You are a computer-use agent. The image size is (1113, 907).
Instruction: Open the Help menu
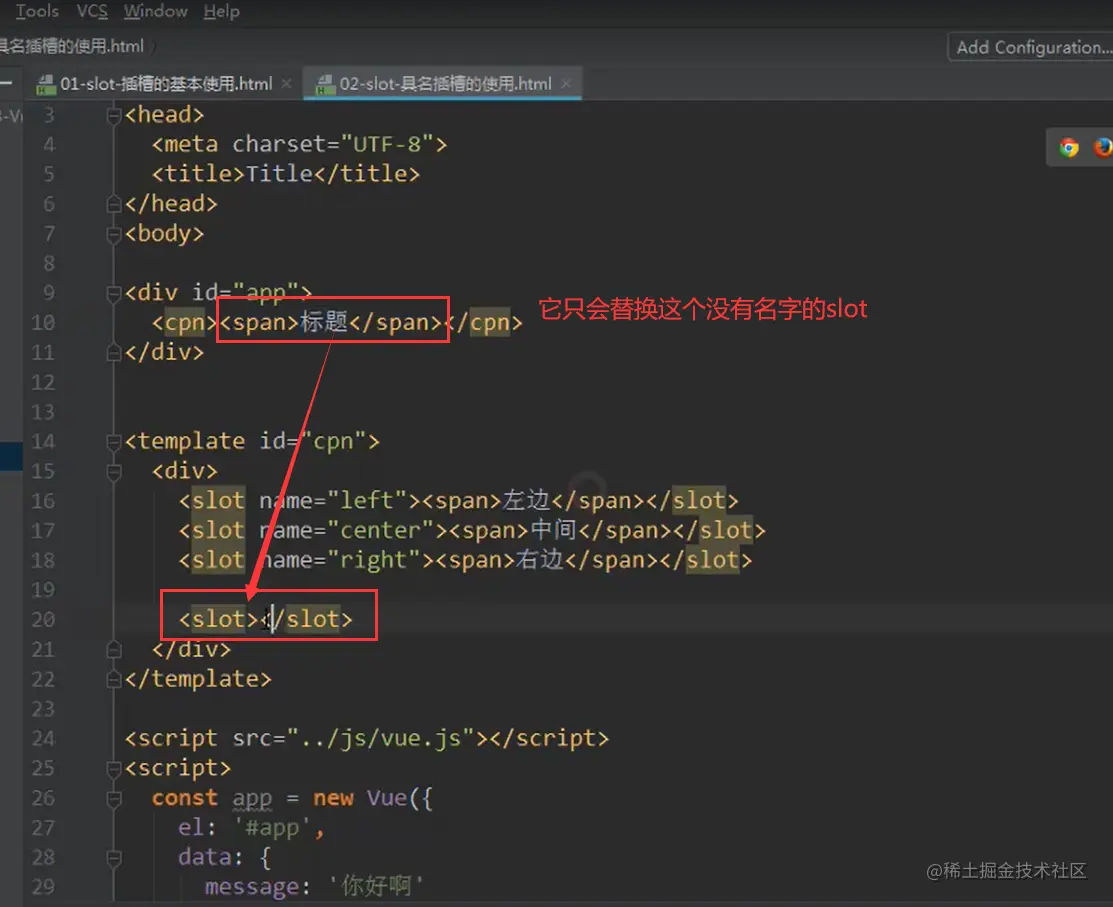click(221, 11)
